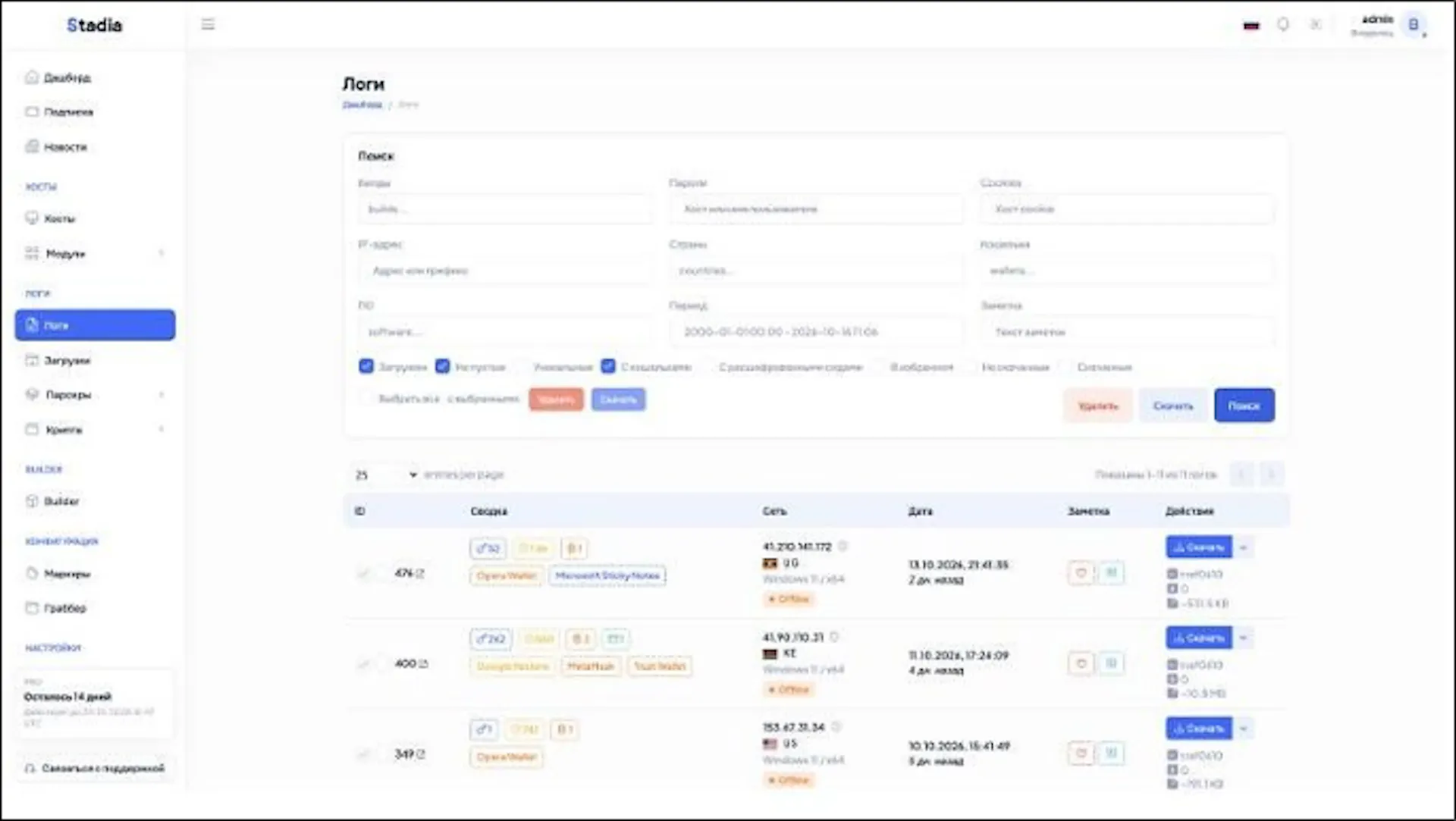Click the Граббер sidebar icon
Image resolution: width=1456 pixels, height=821 pixels.
coord(32,607)
